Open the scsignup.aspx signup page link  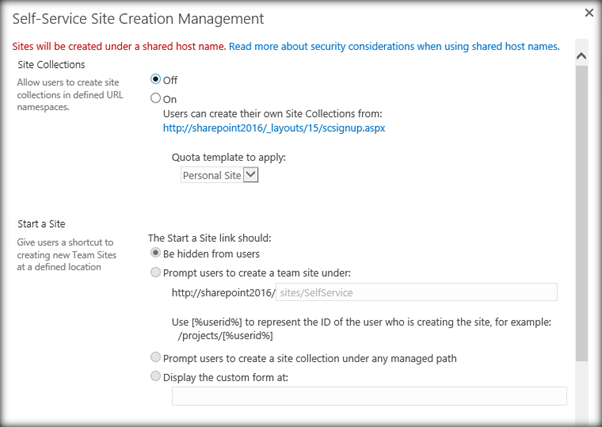click(275, 128)
